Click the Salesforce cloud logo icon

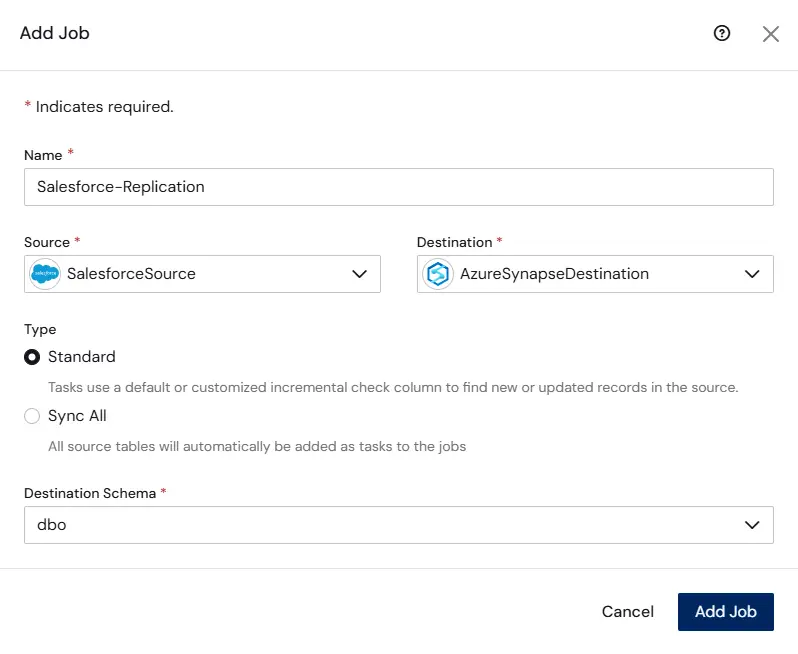(x=45, y=274)
